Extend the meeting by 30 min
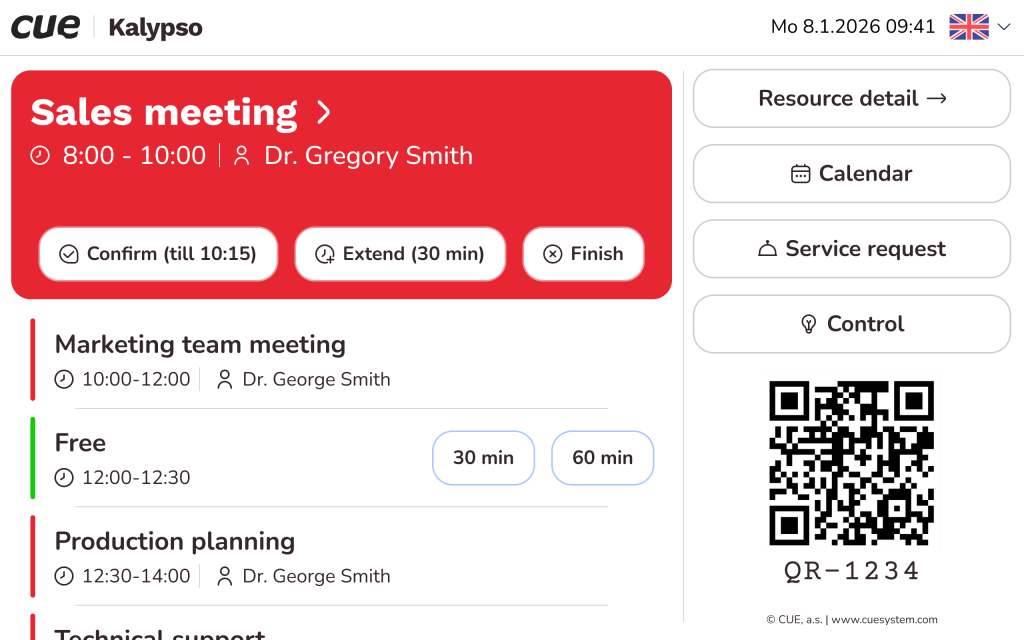Viewport: 1024px width, 640px height. (400, 254)
